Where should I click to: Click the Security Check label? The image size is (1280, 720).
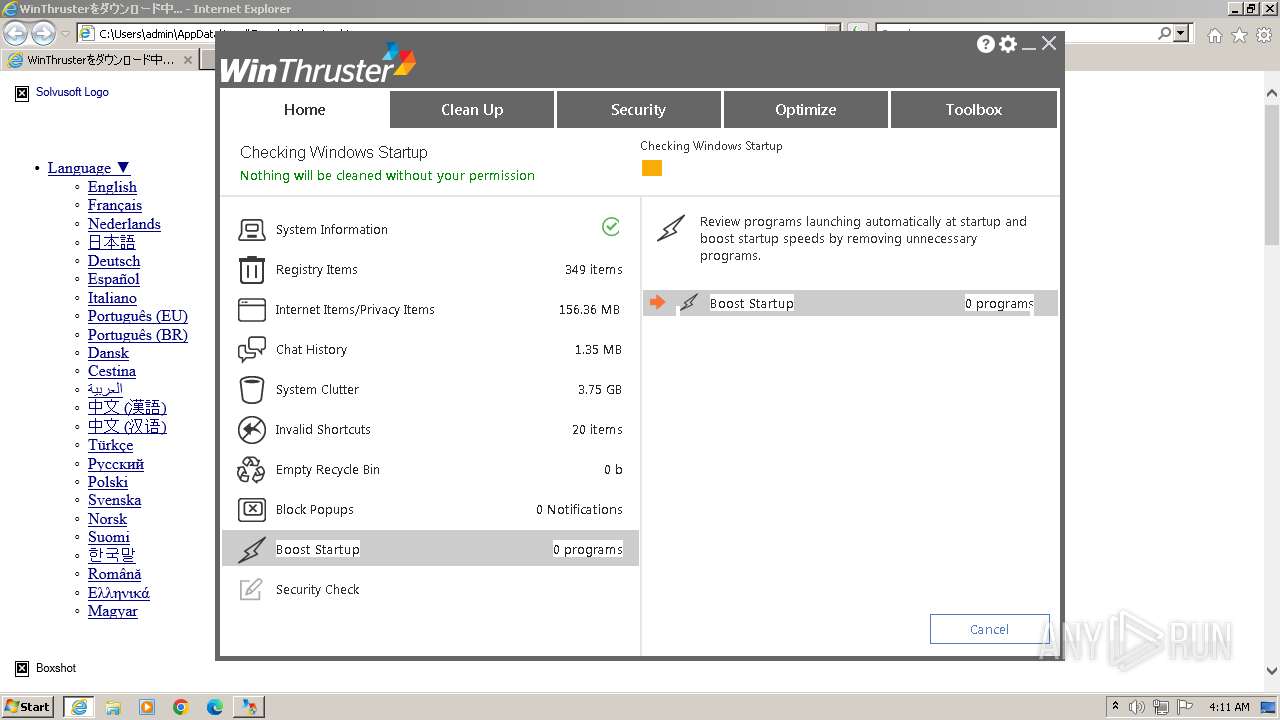click(x=318, y=590)
